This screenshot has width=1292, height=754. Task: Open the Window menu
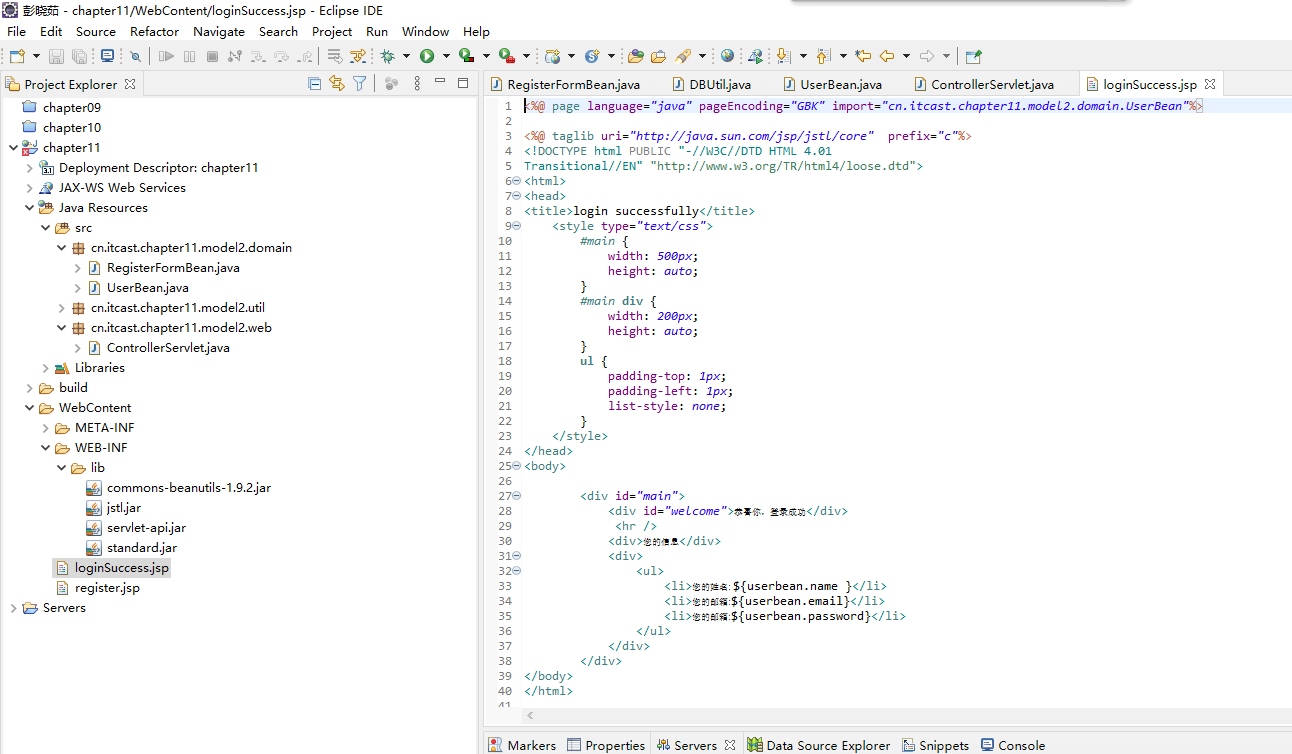pos(425,31)
